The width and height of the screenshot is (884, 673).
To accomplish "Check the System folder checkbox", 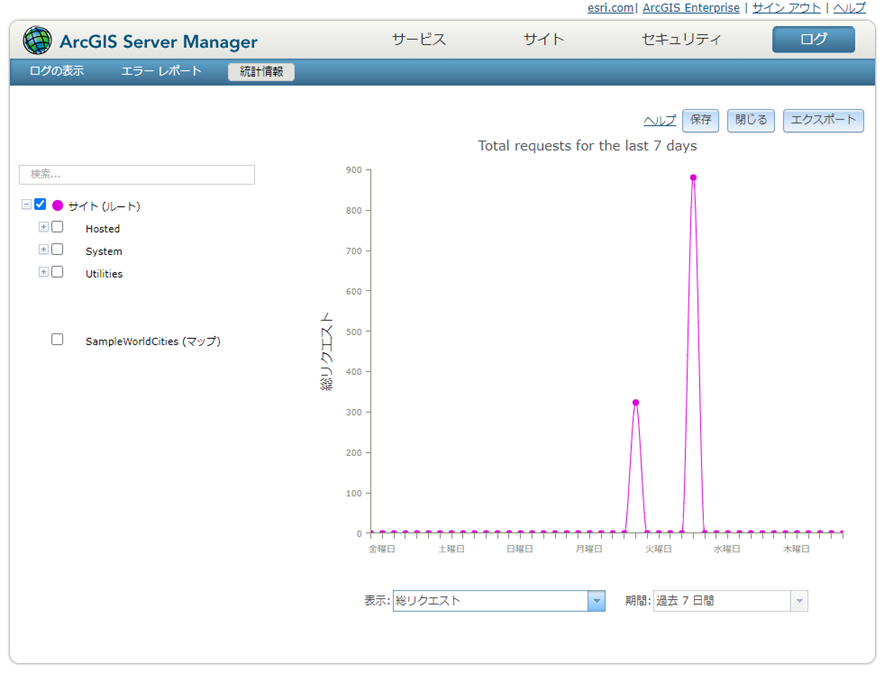I will [x=57, y=249].
